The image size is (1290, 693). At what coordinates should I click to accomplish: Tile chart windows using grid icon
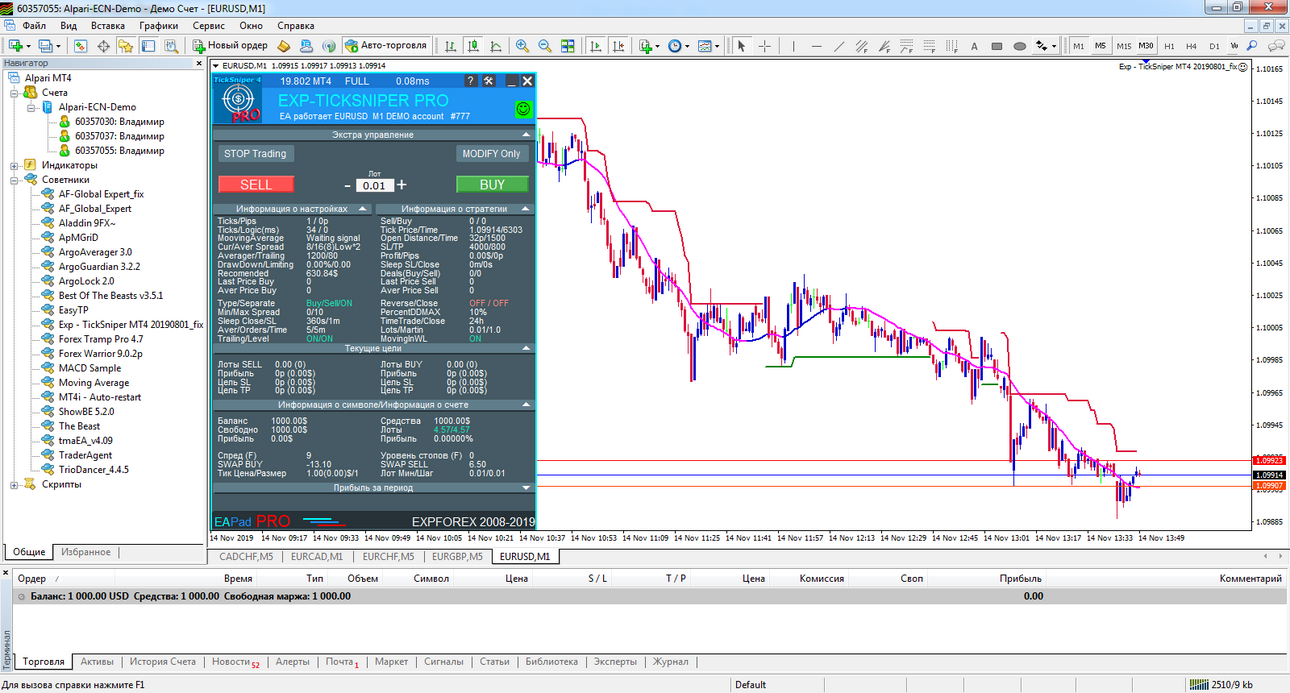pyautogui.click(x=568, y=46)
